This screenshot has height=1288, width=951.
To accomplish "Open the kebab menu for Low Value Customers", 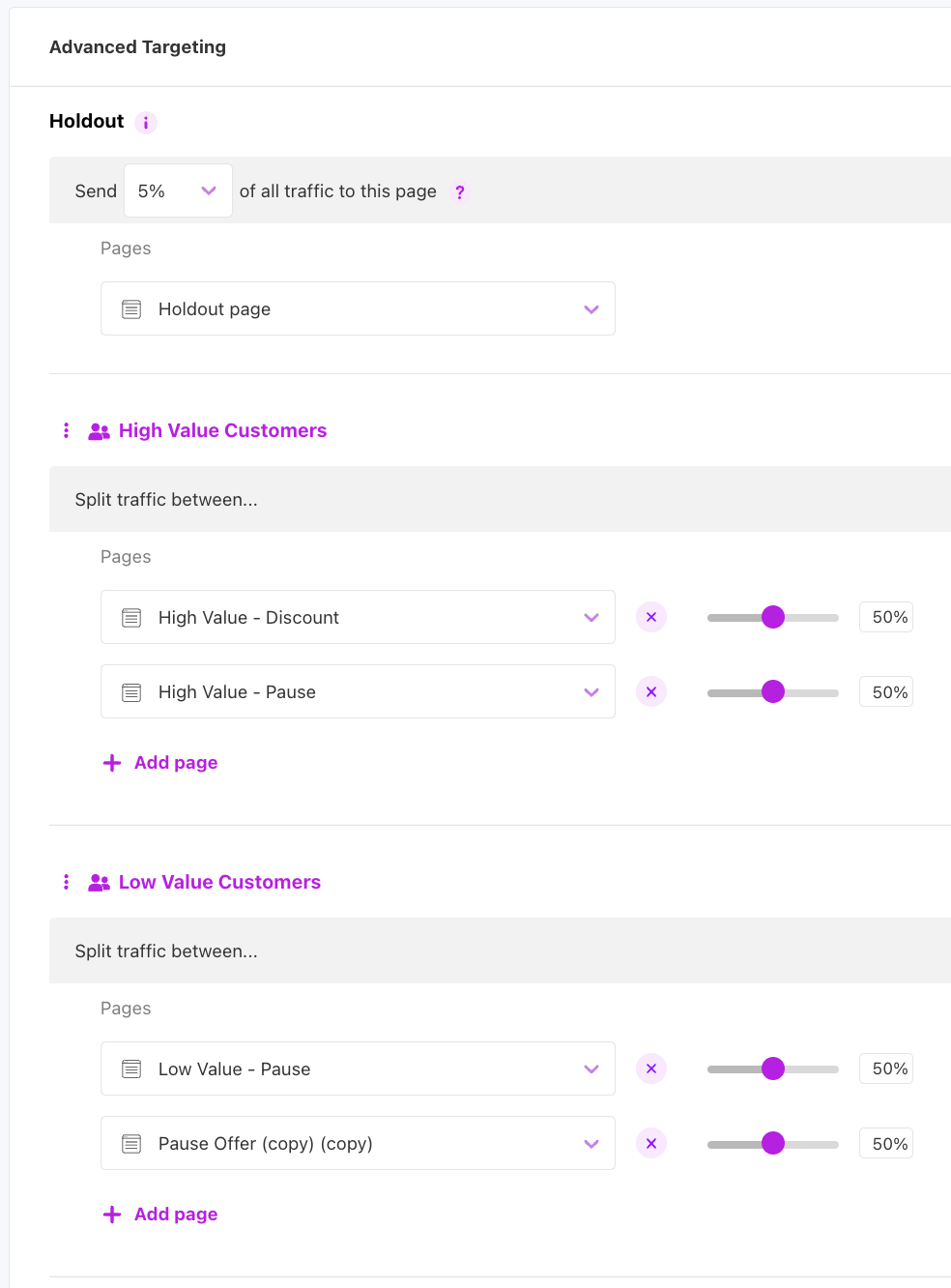I will pyautogui.click(x=66, y=882).
